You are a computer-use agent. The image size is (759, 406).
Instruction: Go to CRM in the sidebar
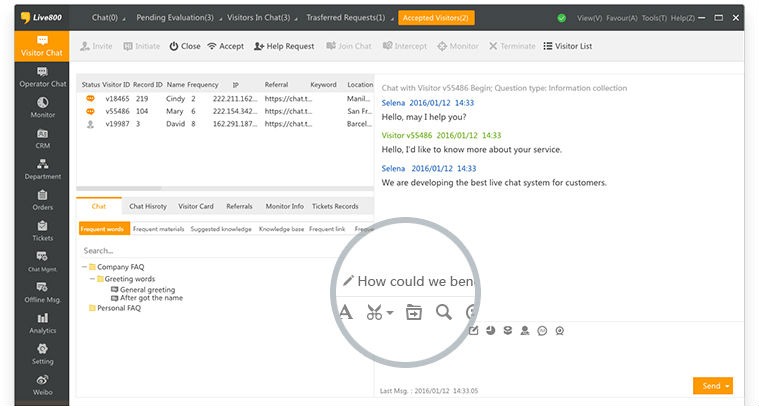tap(42, 138)
